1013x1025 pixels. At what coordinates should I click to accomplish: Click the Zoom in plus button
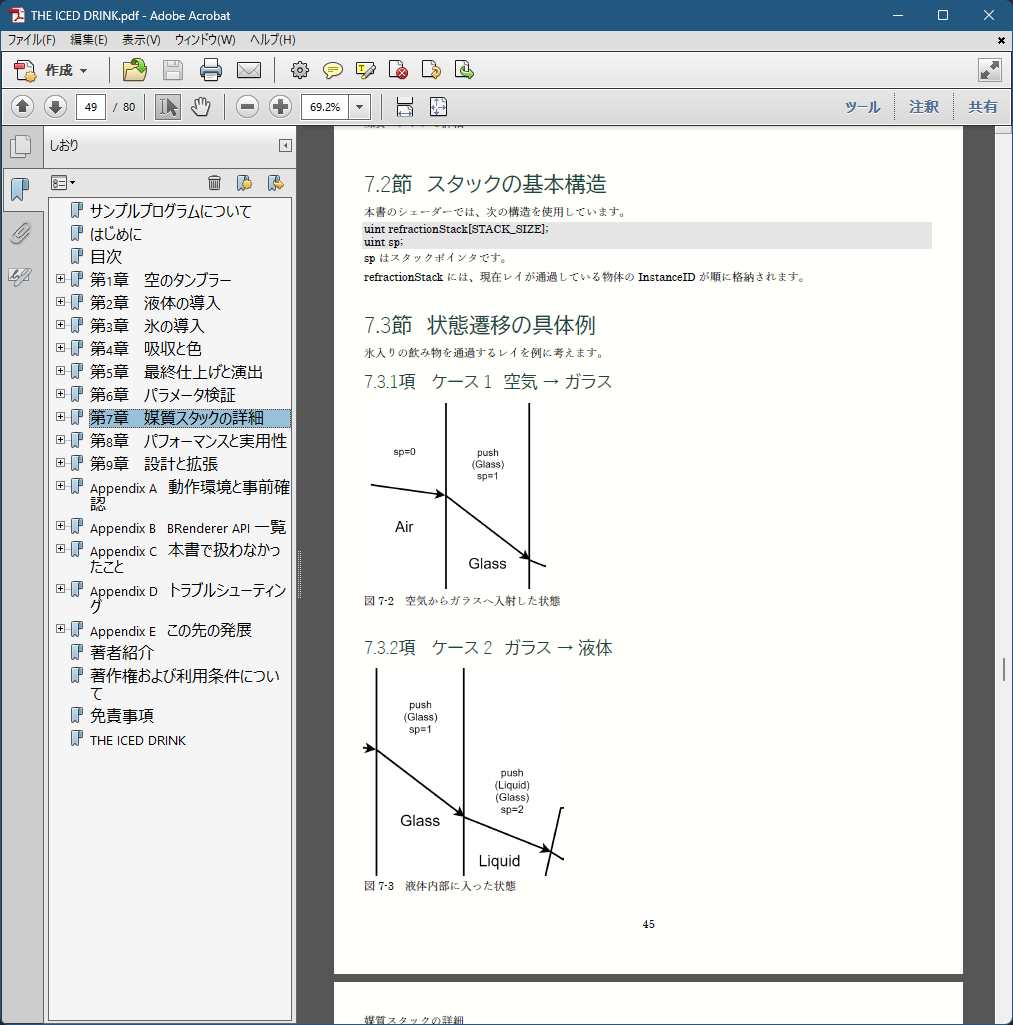pyautogui.click(x=280, y=107)
